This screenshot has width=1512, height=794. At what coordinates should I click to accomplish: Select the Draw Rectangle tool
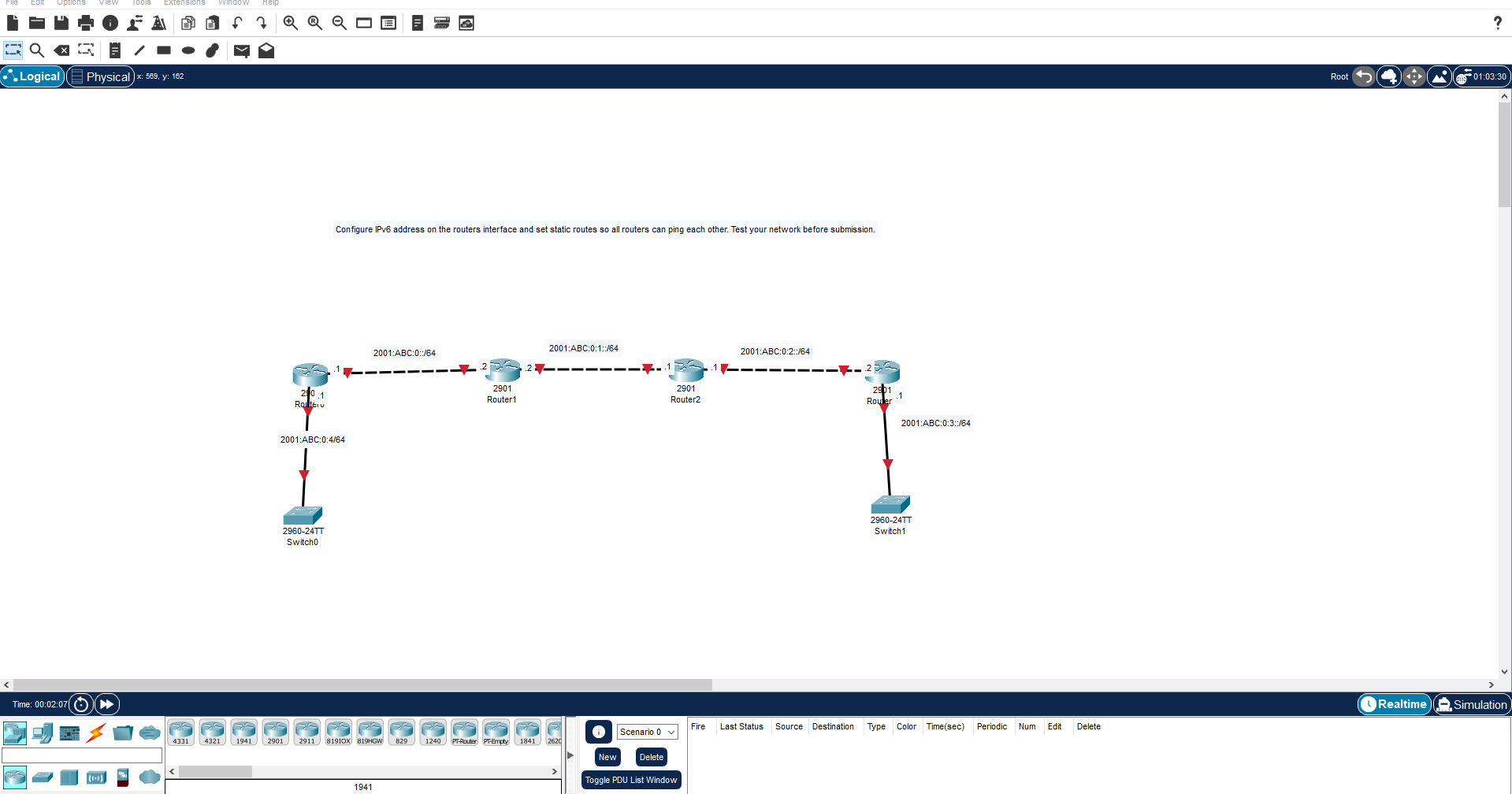pos(164,50)
